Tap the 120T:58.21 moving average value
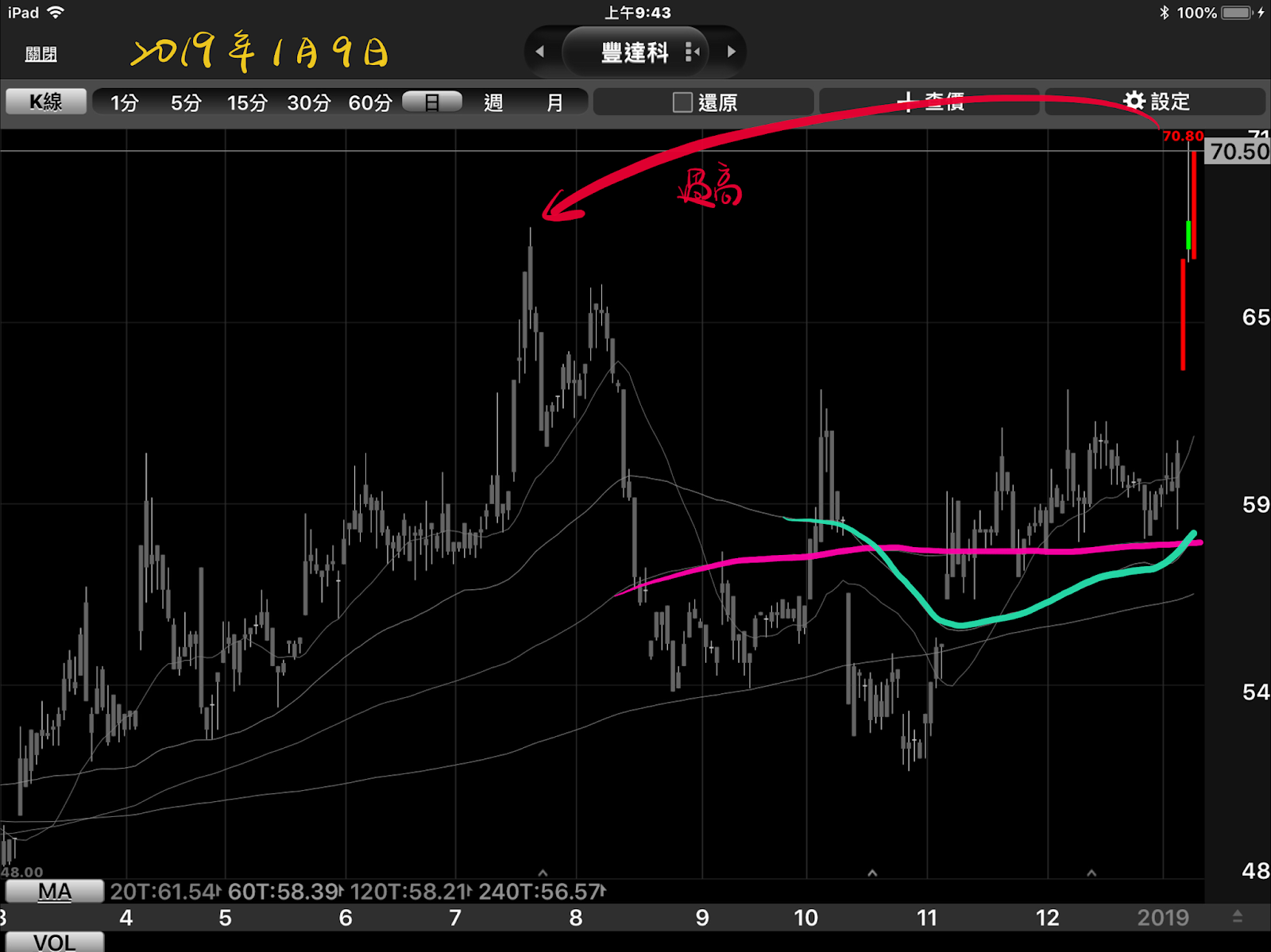This screenshot has height=952, width=1271. (x=411, y=892)
